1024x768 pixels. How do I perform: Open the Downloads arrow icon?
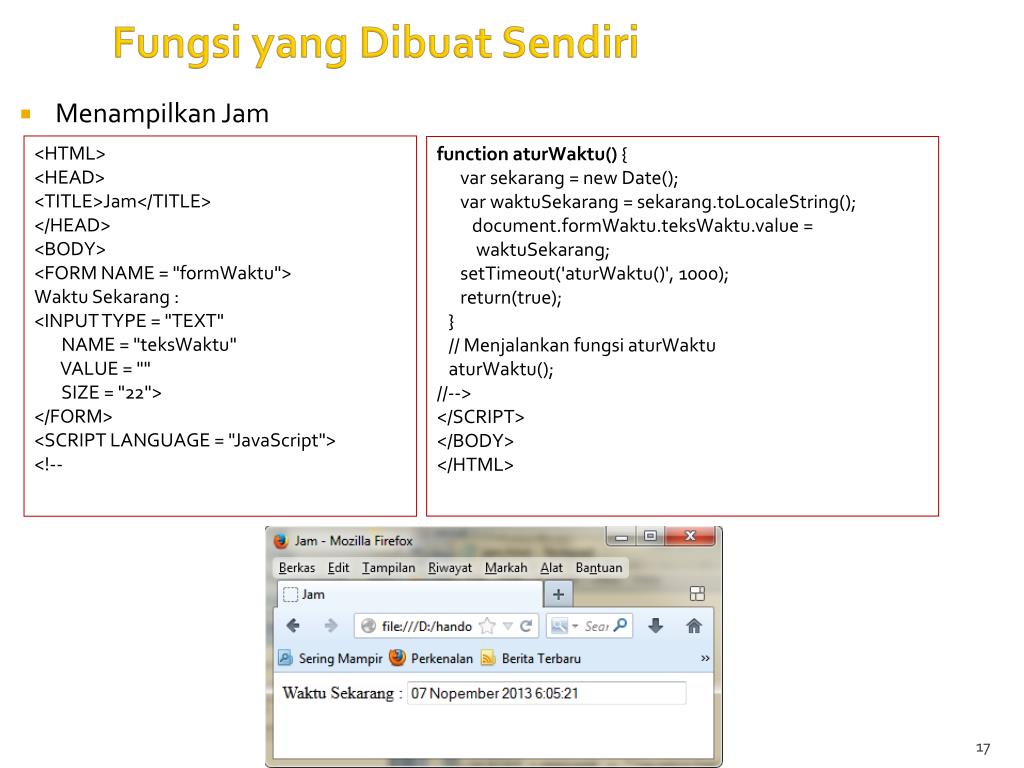pos(656,626)
